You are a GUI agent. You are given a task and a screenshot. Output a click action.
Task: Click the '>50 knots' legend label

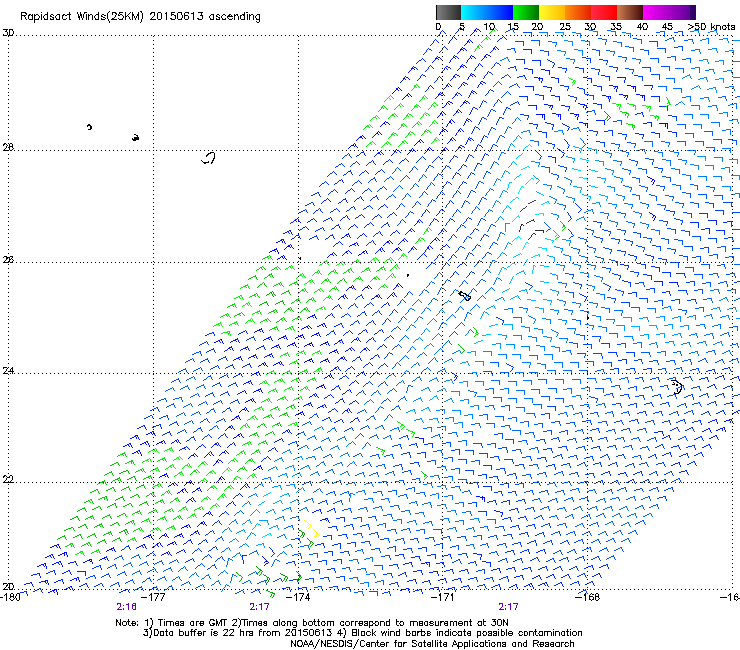[x=711, y=27]
